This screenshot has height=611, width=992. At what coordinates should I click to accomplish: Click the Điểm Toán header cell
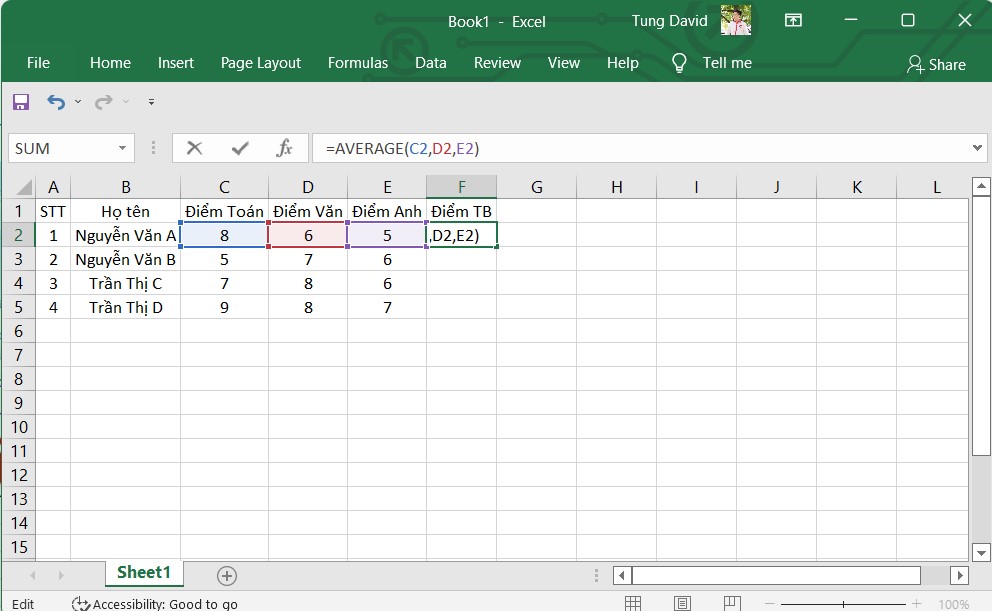(x=225, y=211)
